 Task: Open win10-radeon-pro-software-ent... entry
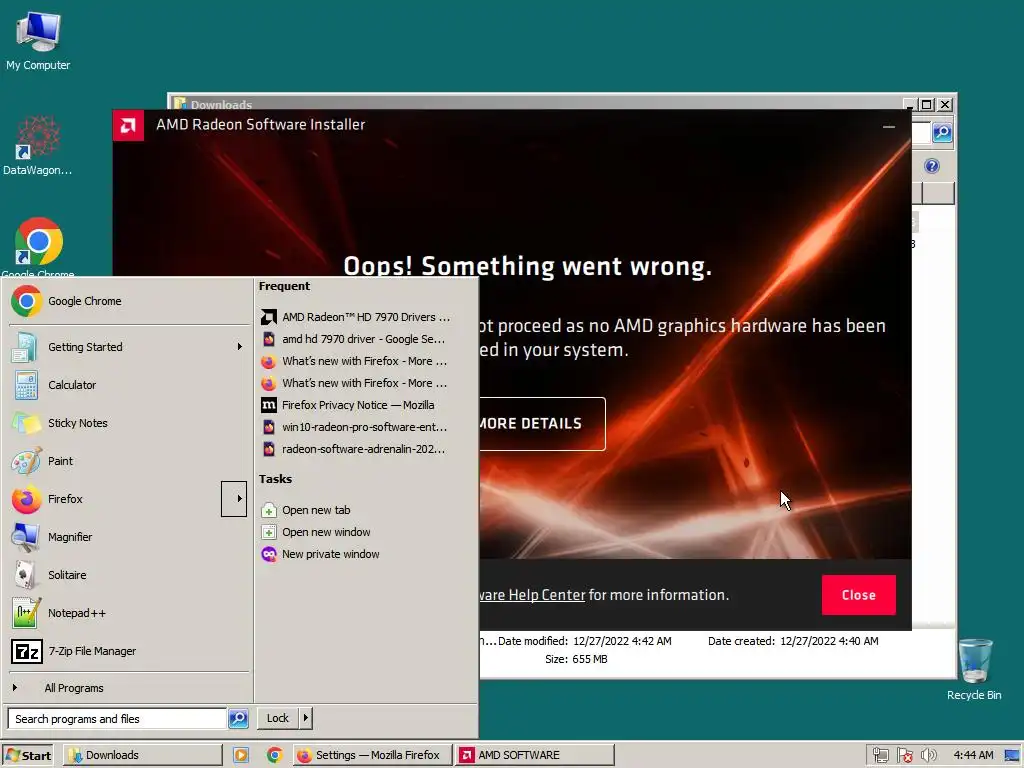coord(356,427)
